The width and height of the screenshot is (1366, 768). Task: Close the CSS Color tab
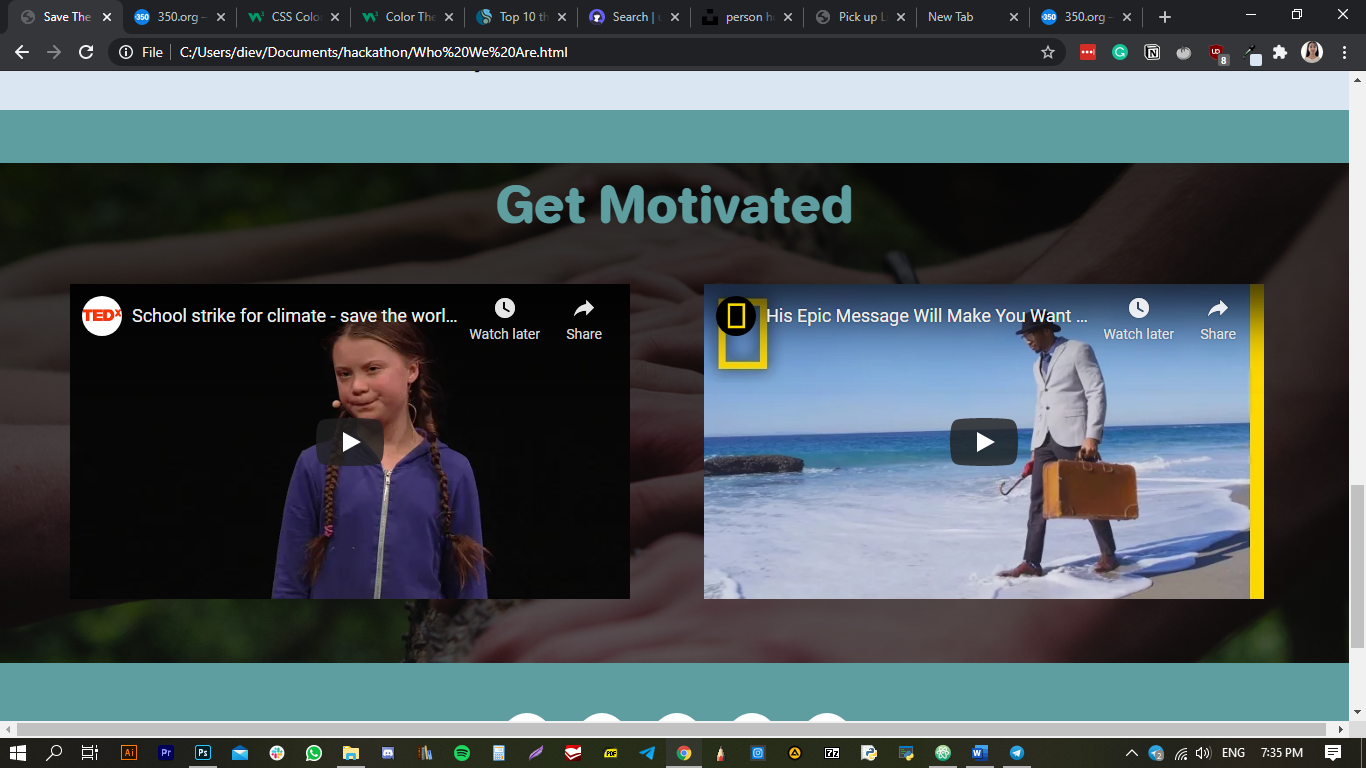pyautogui.click(x=335, y=17)
